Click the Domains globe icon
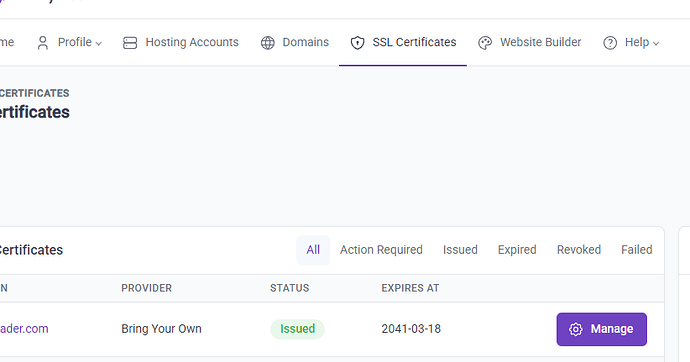Screen dimensions: 690x362 pyautogui.click(x=268, y=43)
